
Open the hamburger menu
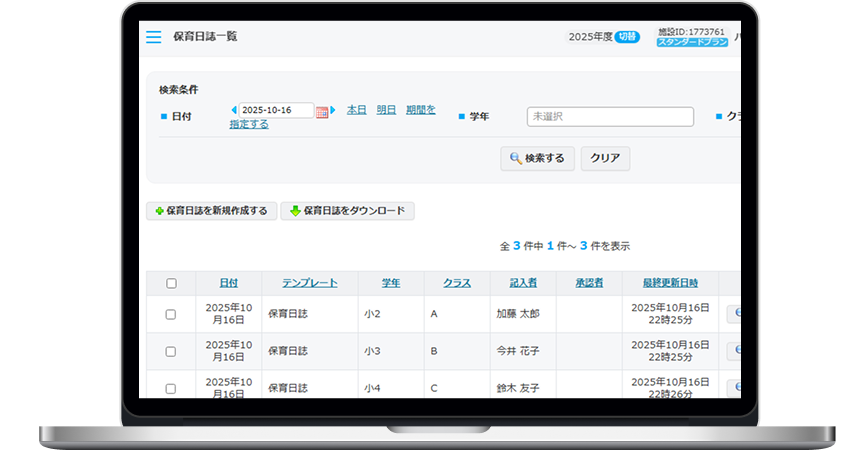click(153, 37)
